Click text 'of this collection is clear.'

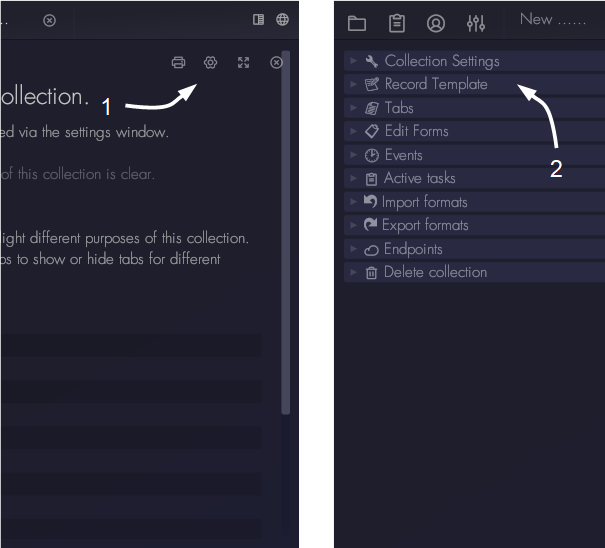[78, 174]
